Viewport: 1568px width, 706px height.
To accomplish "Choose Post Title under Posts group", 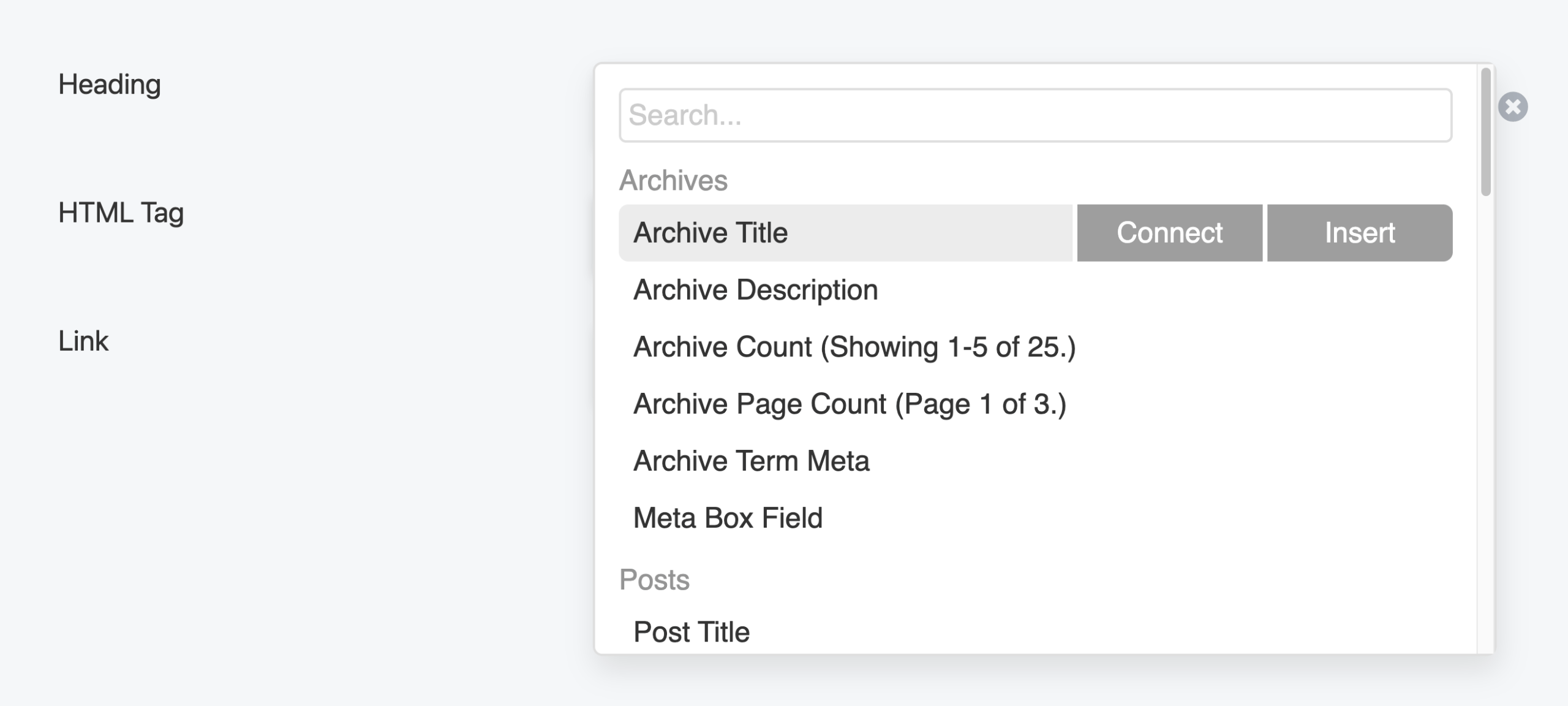I will 691,631.
